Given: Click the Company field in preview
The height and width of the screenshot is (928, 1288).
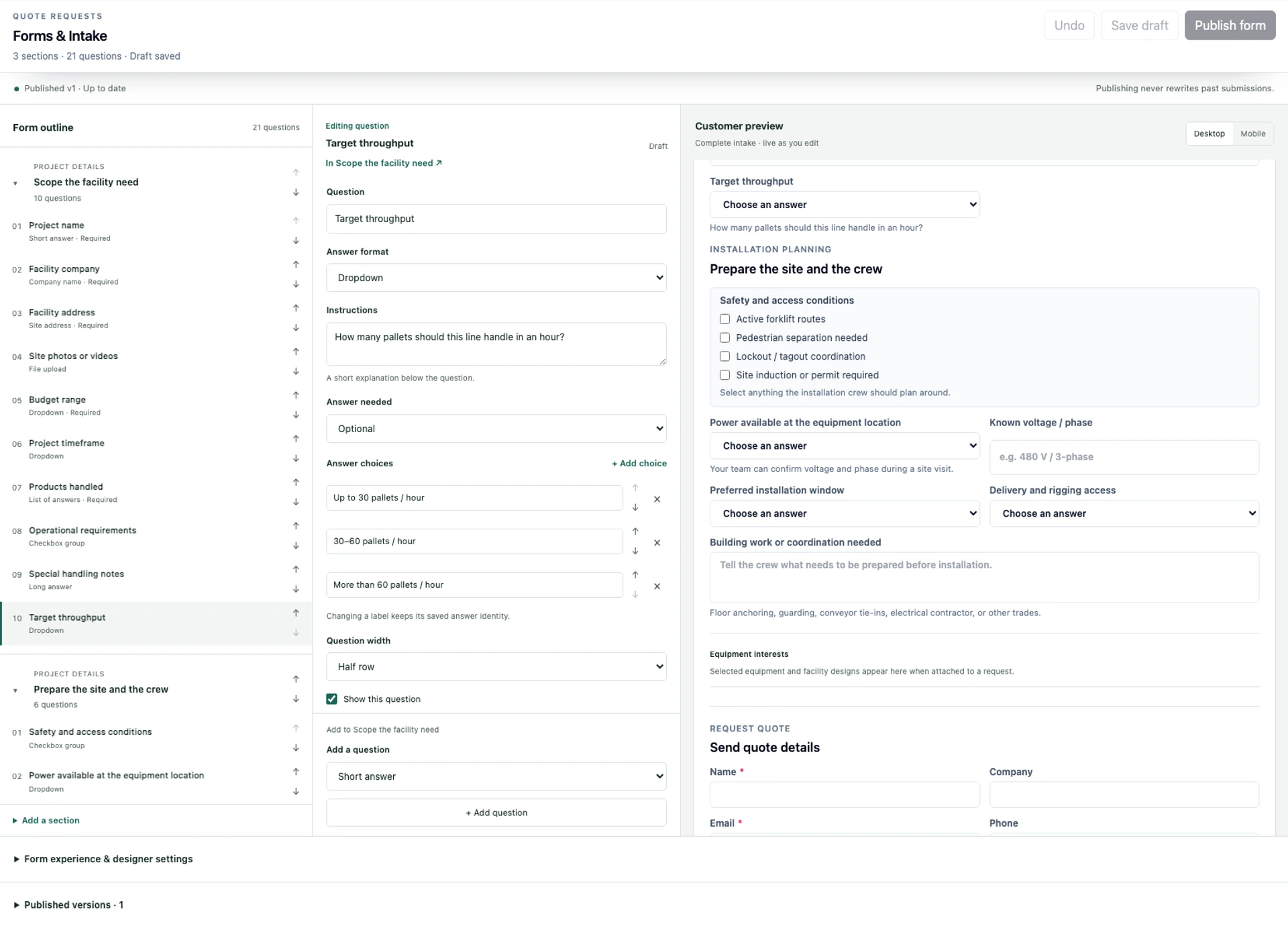Looking at the screenshot, I should (1124, 795).
